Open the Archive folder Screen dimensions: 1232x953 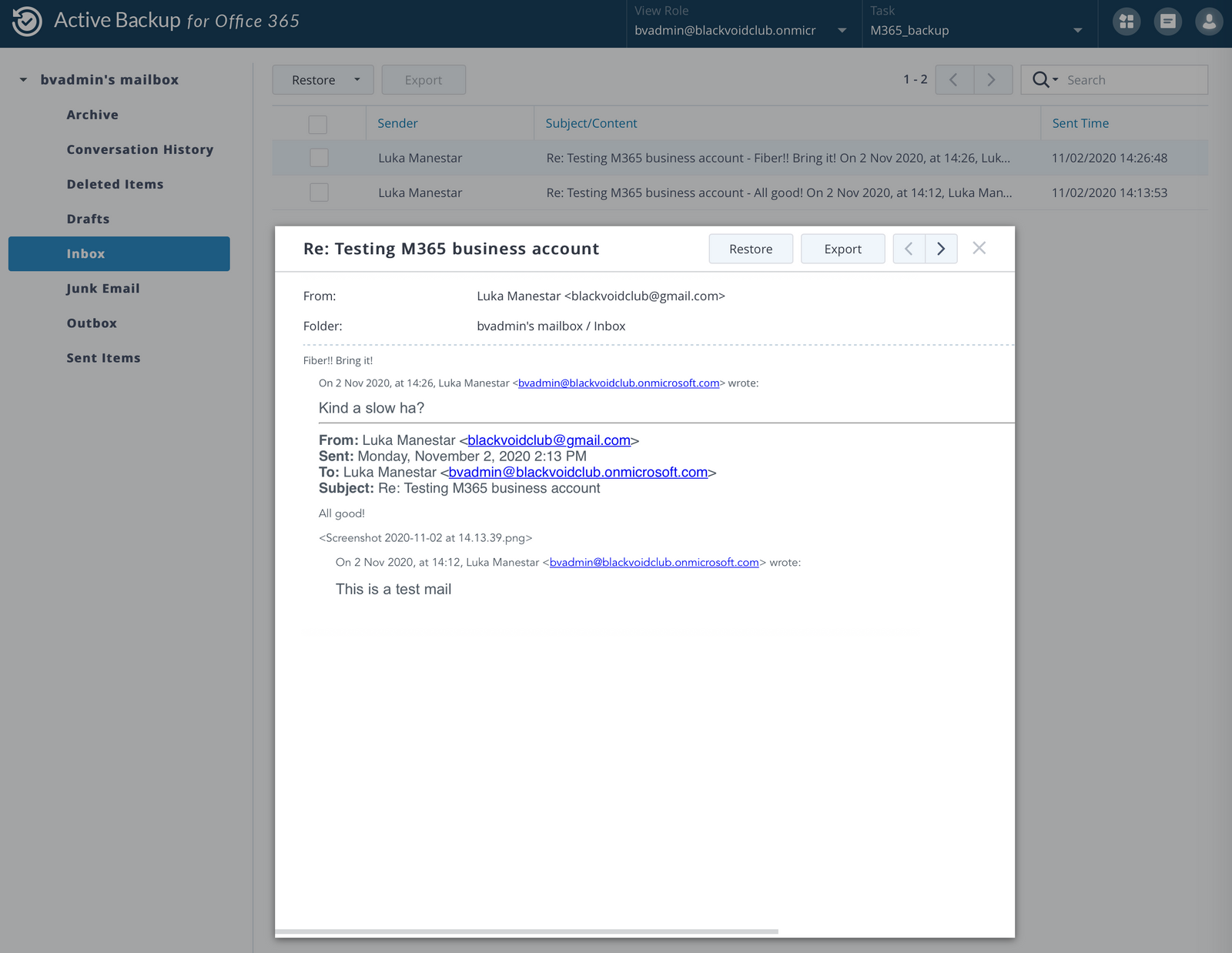tap(92, 115)
